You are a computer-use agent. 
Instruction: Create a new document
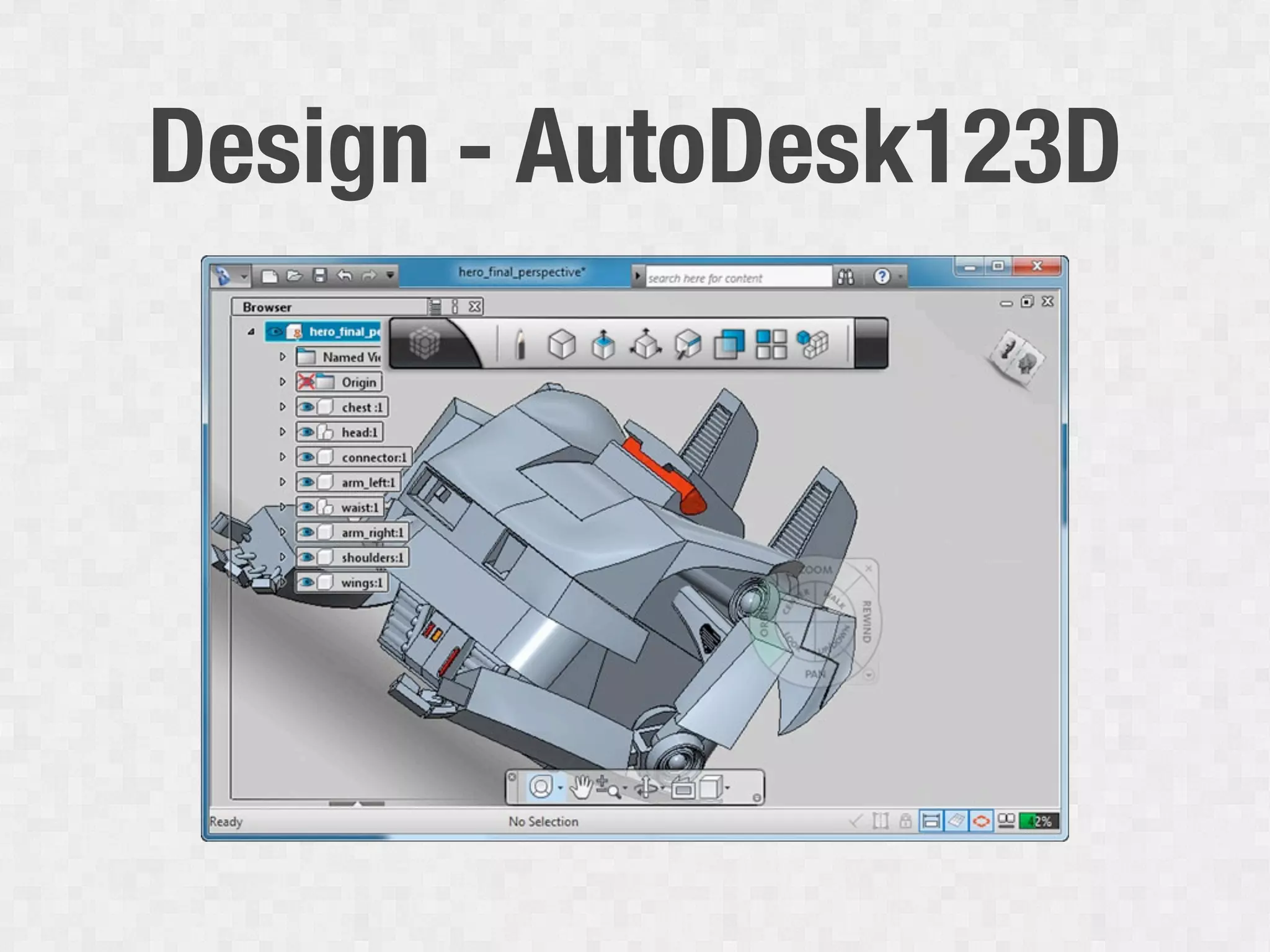(x=270, y=276)
